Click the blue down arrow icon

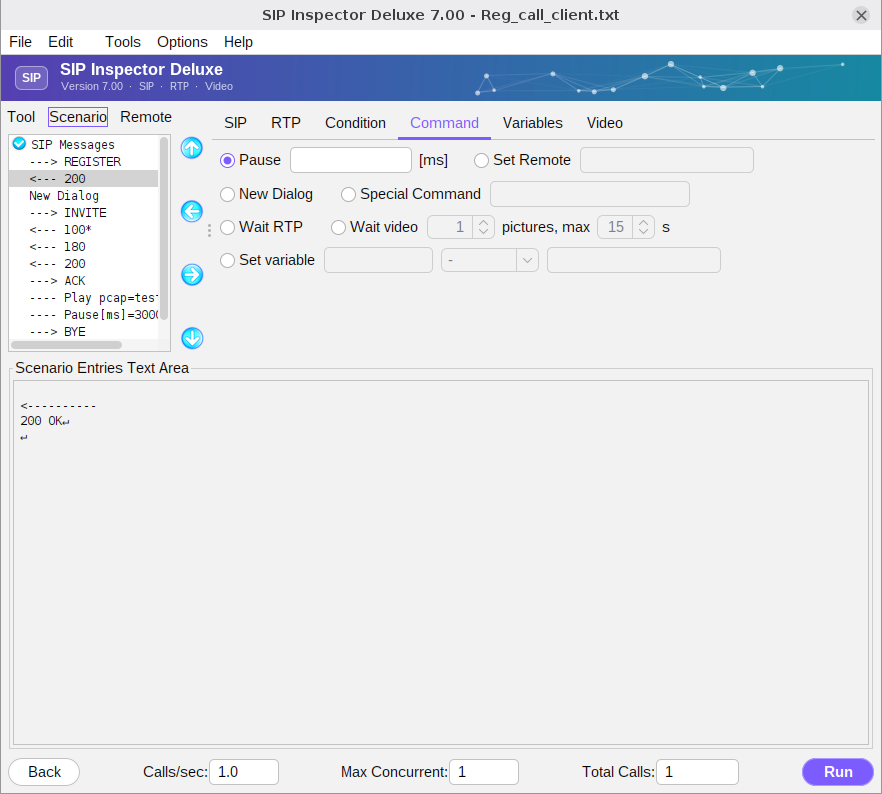[192, 338]
